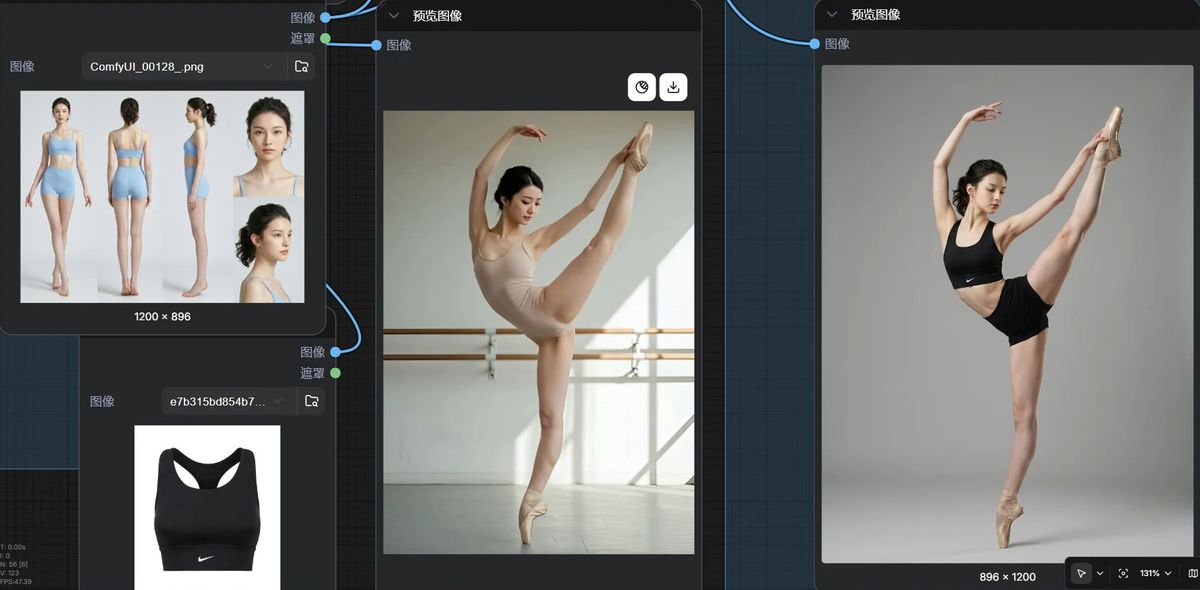Viewport: 1200px width, 590px height.
Task: Click the "T: 0.00s" stats readout
Action: [x=14, y=547]
